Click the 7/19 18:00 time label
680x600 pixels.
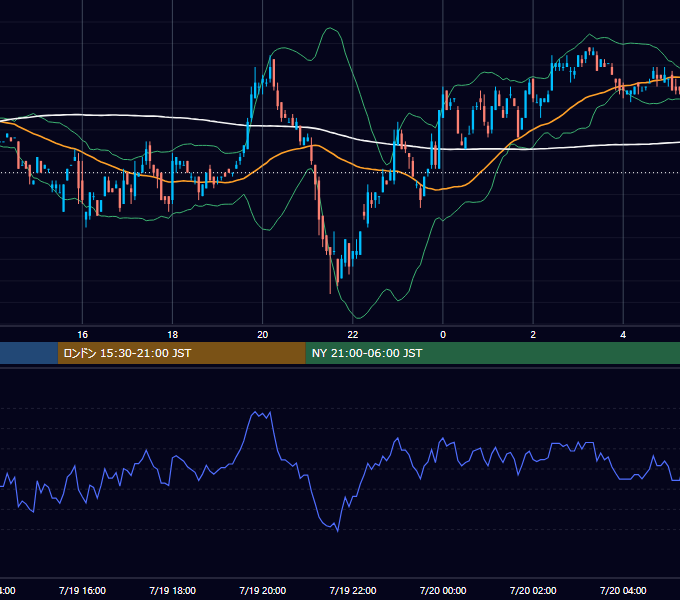[x=173, y=590]
